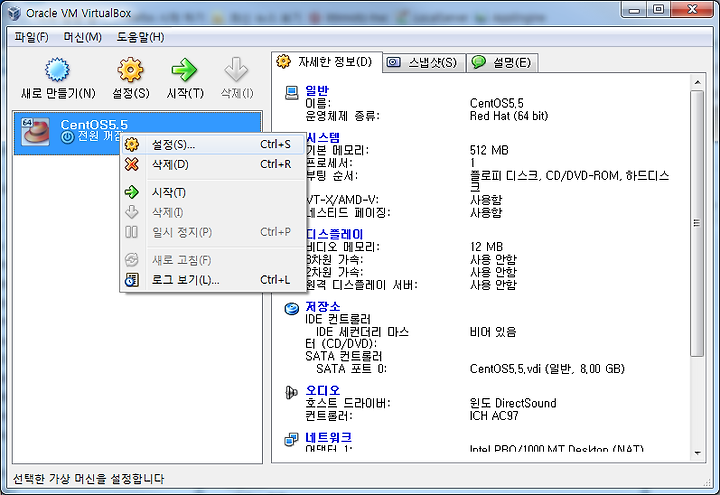Select the CentOS5.5 machine name in list
The height and width of the screenshot is (495, 720).
pyautogui.click(x=94, y=124)
